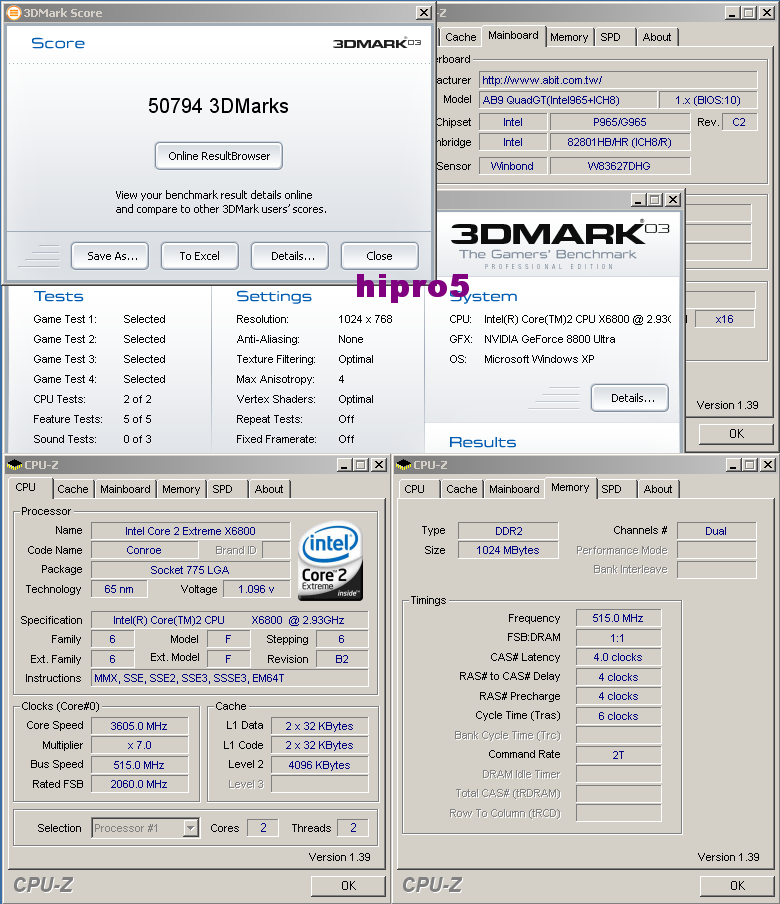The width and height of the screenshot is (780, 904).
Task: Click the CPU-Z title bar icon in bottom-left window
Action: (x=14, y=465)
